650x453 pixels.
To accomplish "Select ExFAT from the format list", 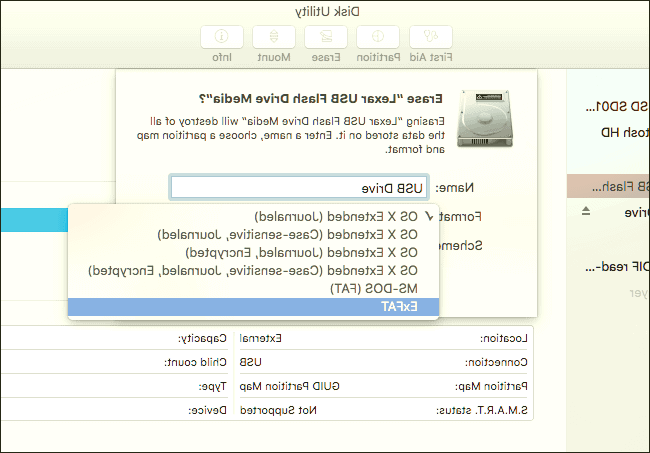I will tap(253, 307).
